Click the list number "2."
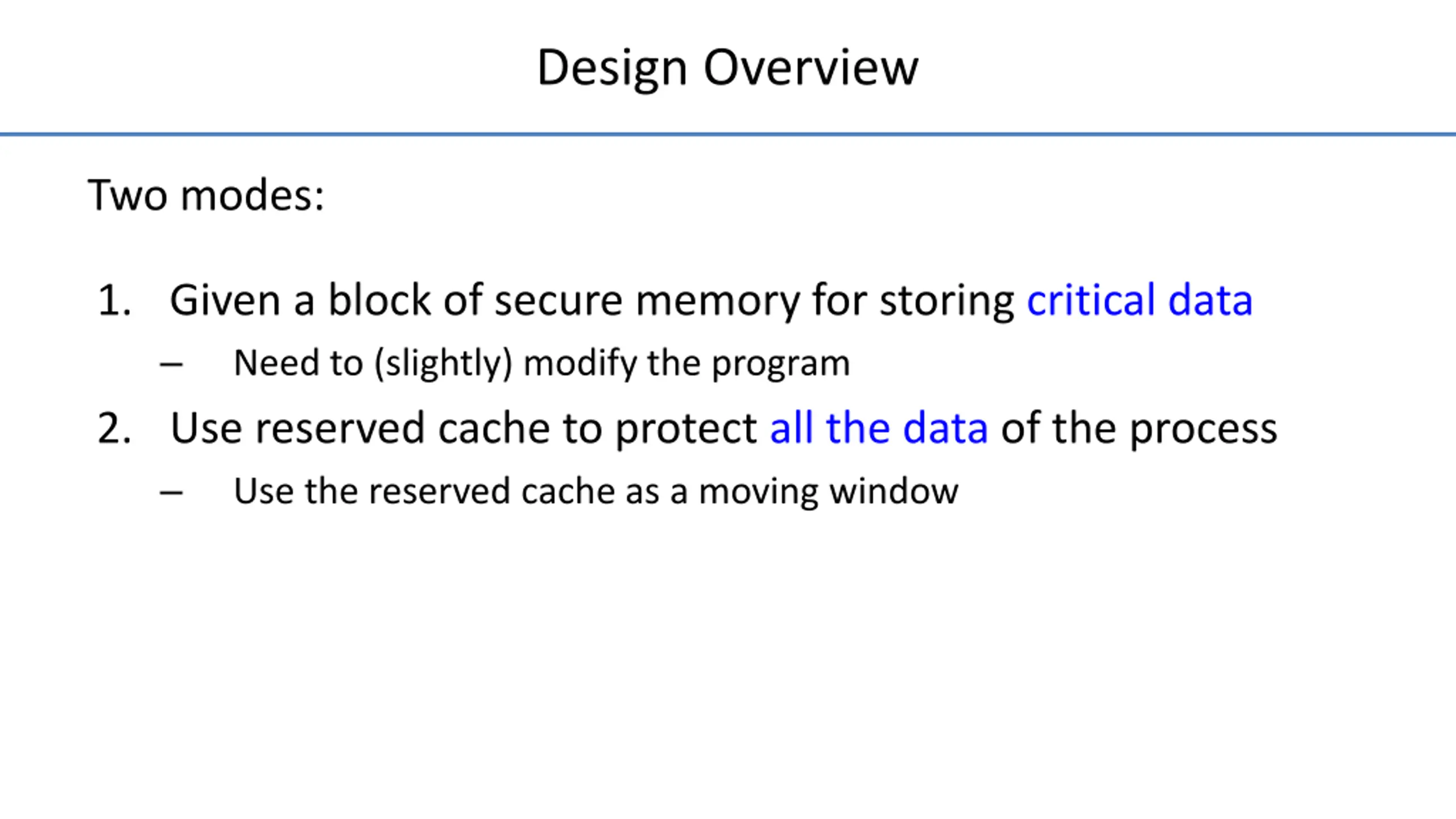Image resolution: width=1456 pixels, height=819 pixels. pos(114,428)
